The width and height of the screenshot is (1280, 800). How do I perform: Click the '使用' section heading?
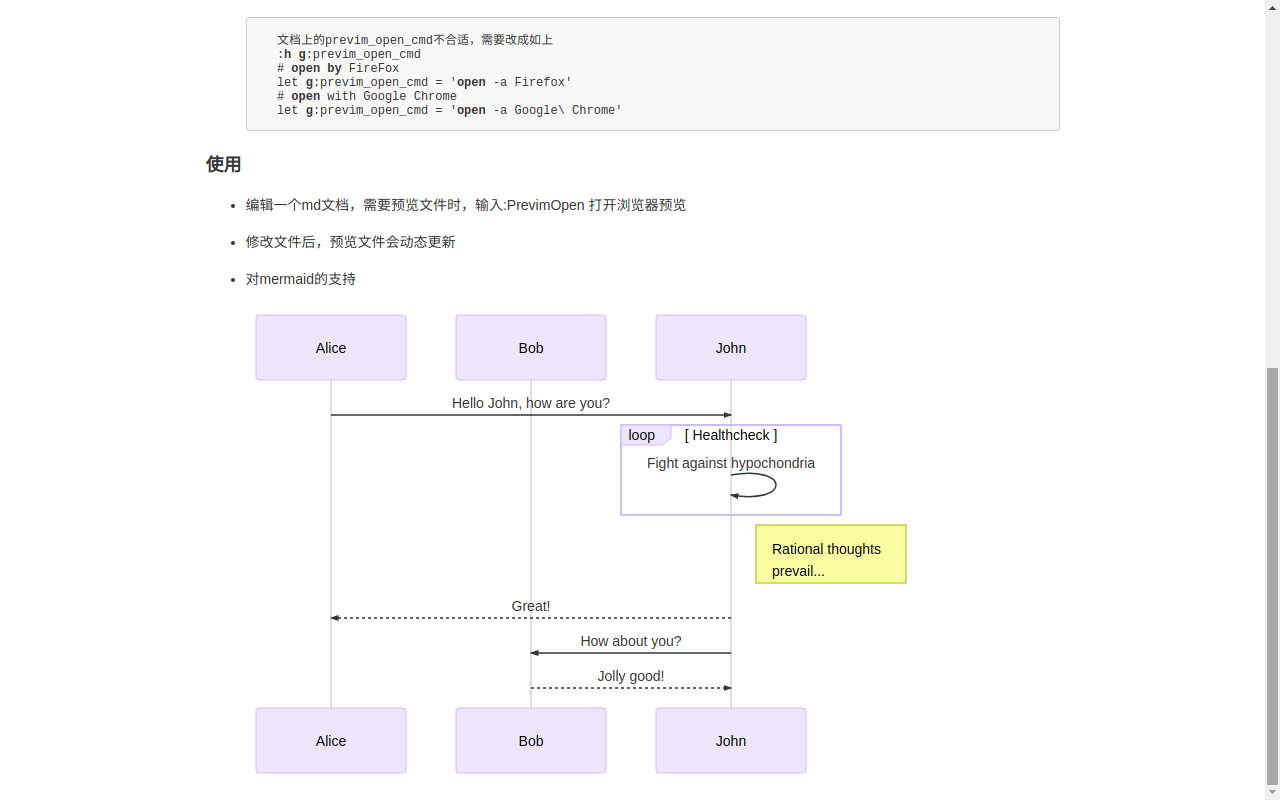click(x=224, y=164)
